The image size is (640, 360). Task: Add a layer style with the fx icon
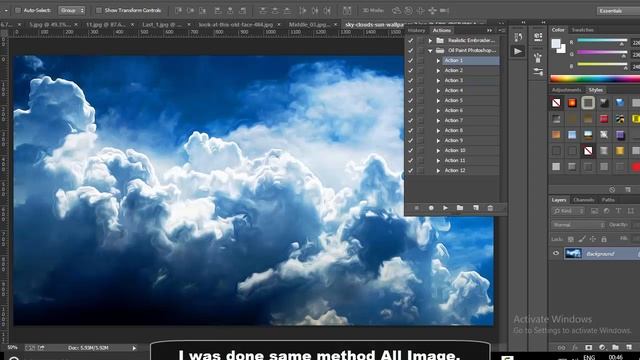575,348
